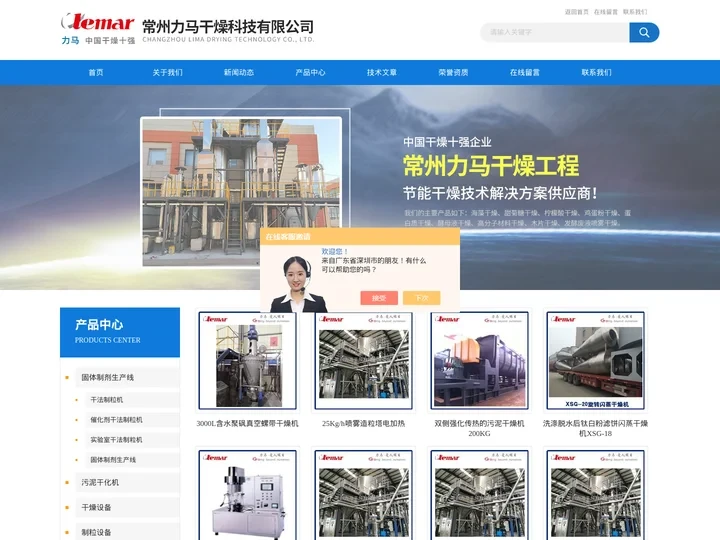The width and height of the screenshot is (720, 540).
Task: Open the 首页 nav menu item
Action: click(96, 72)
